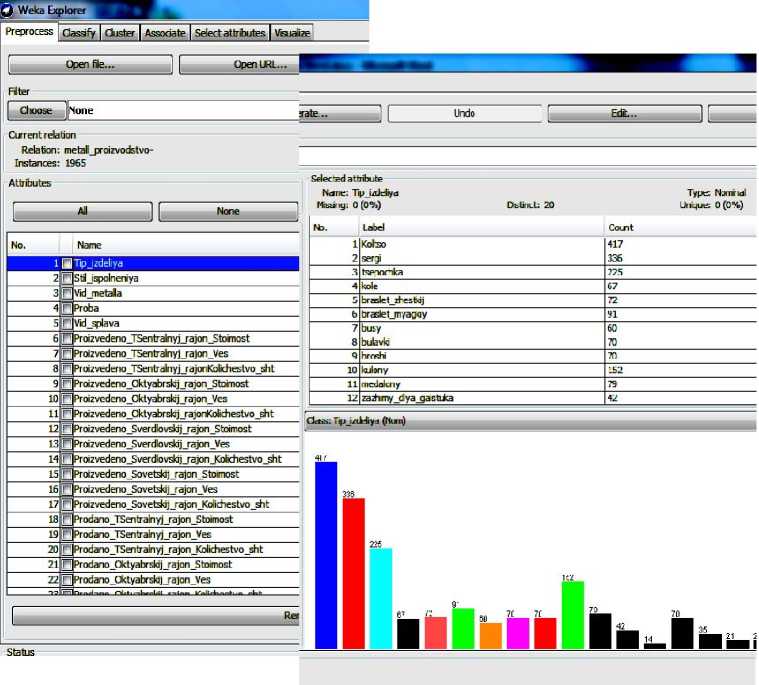The height and width of the screenshot is (685, 759).
Task: Open the Associate tab
Action: (165, 33)
